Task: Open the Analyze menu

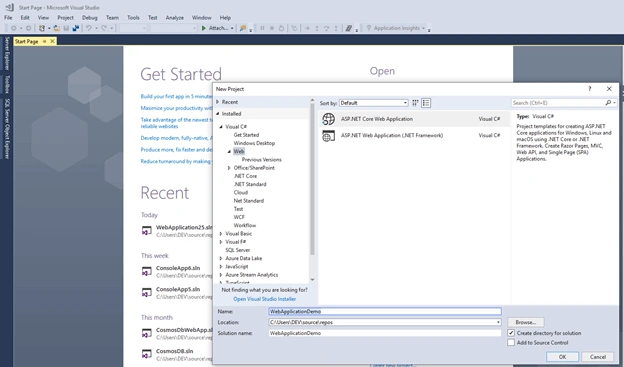Action: point(175,18)
